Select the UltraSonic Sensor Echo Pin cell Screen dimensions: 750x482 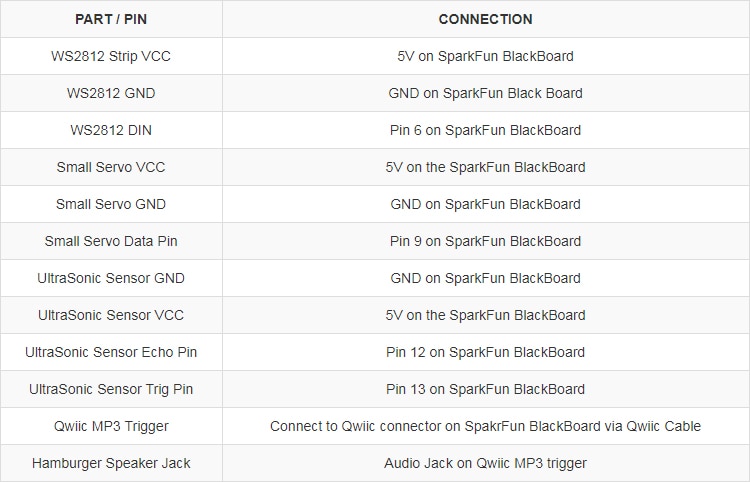click(111, 352)
